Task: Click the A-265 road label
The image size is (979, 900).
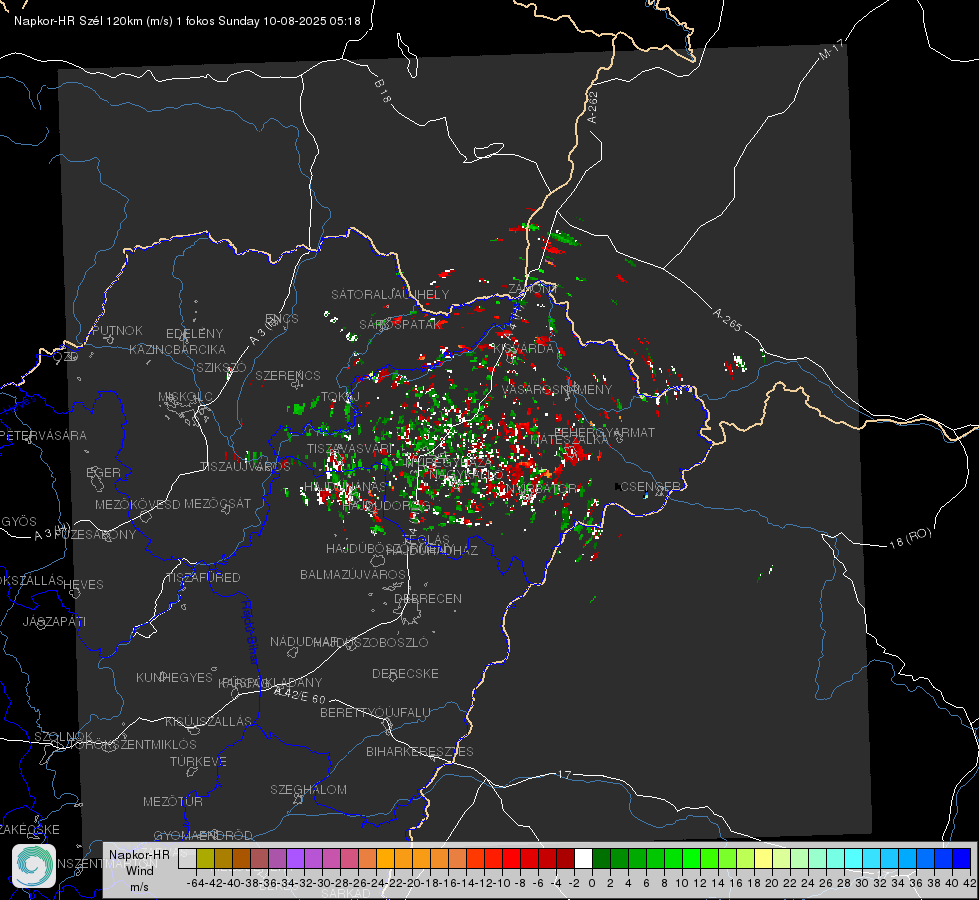Action: 727,320
